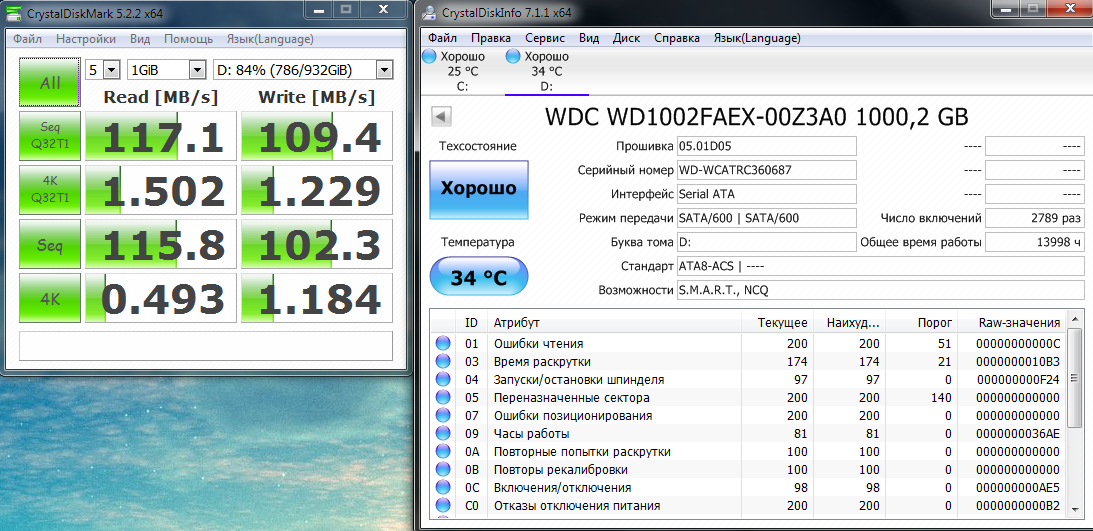This screenshot has width=1093, height=531.
Task: Open CrystalDiskMark Файл menu
Action: click(x=27, y=39)
